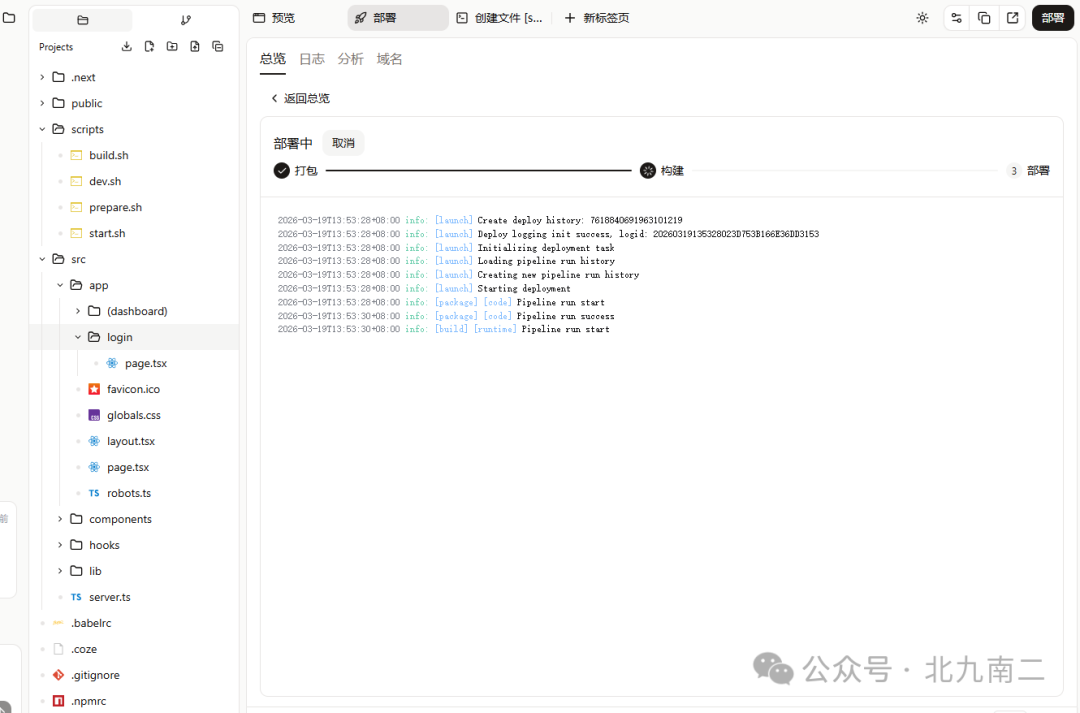Screen dimensions: 1080x713
Task: Select the 部署 tab with rocket icon
Action: pyautogui.click(x=397, y=18)
